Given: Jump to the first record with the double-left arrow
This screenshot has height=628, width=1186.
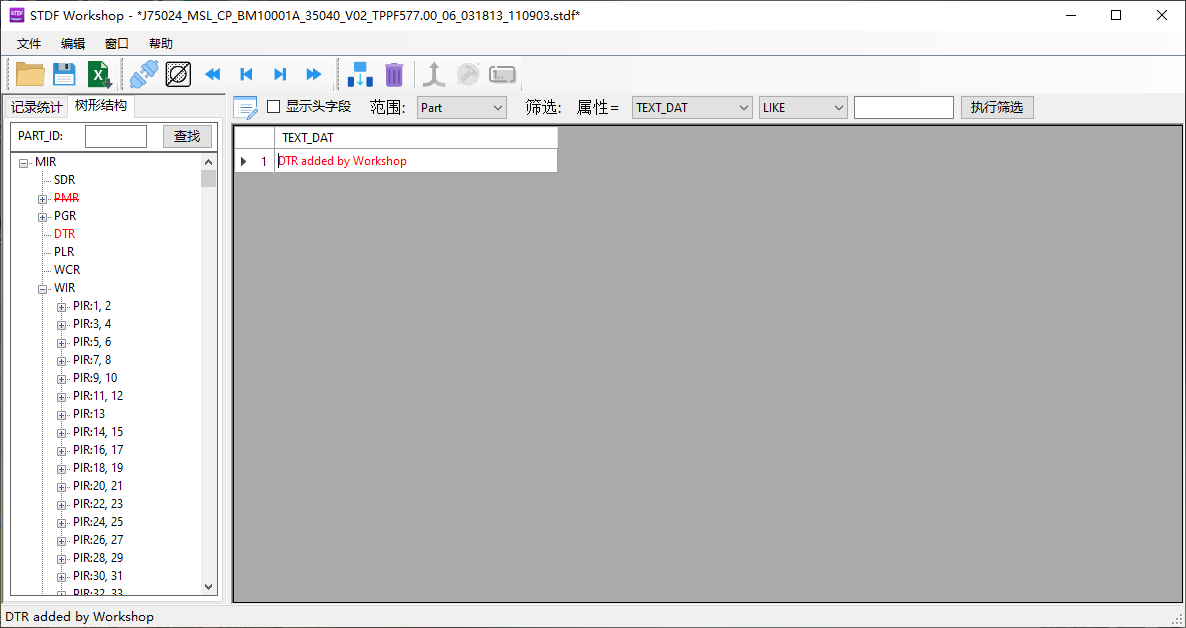Looking at the screenshot, I should 212,74.
